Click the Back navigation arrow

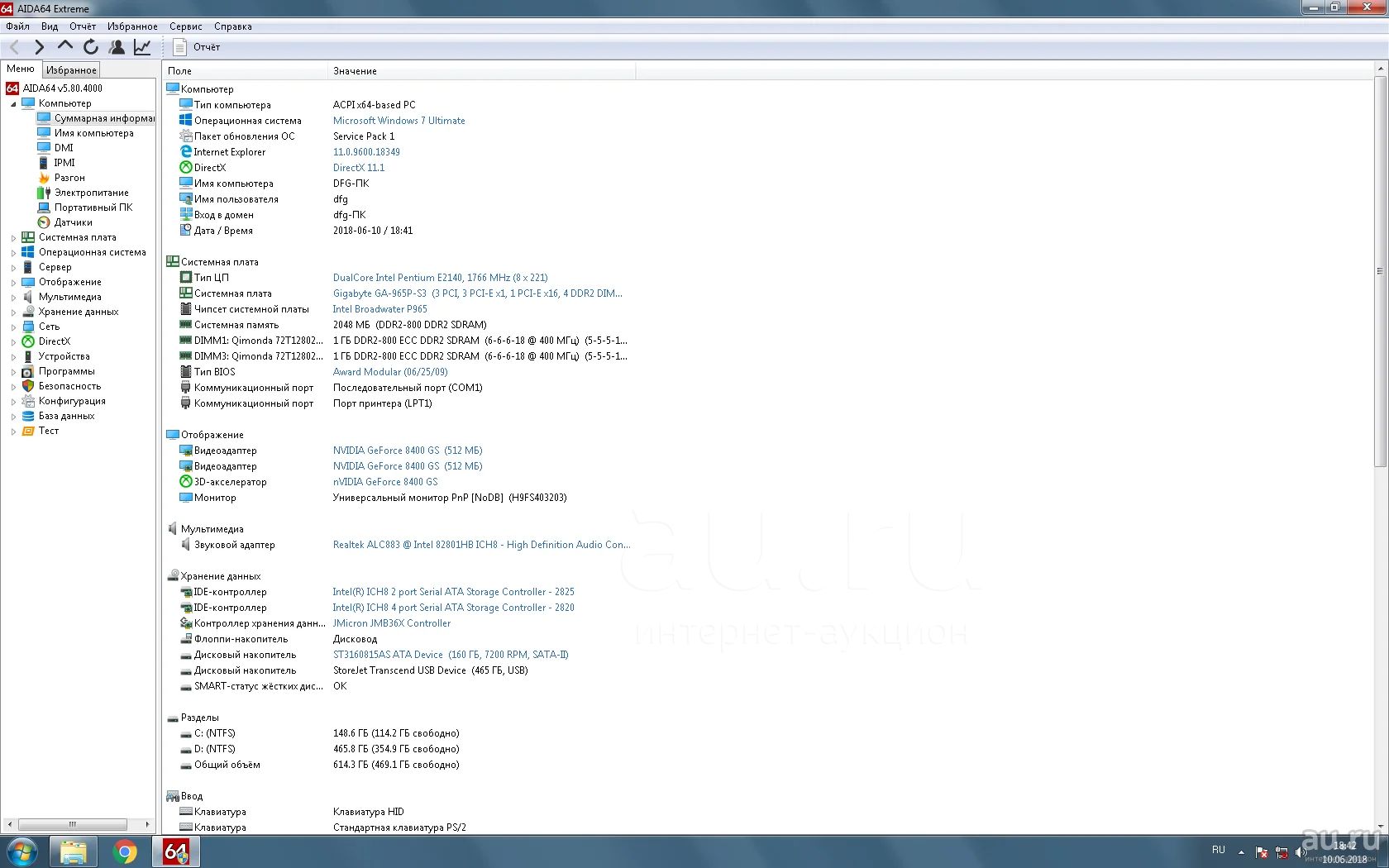14,47
